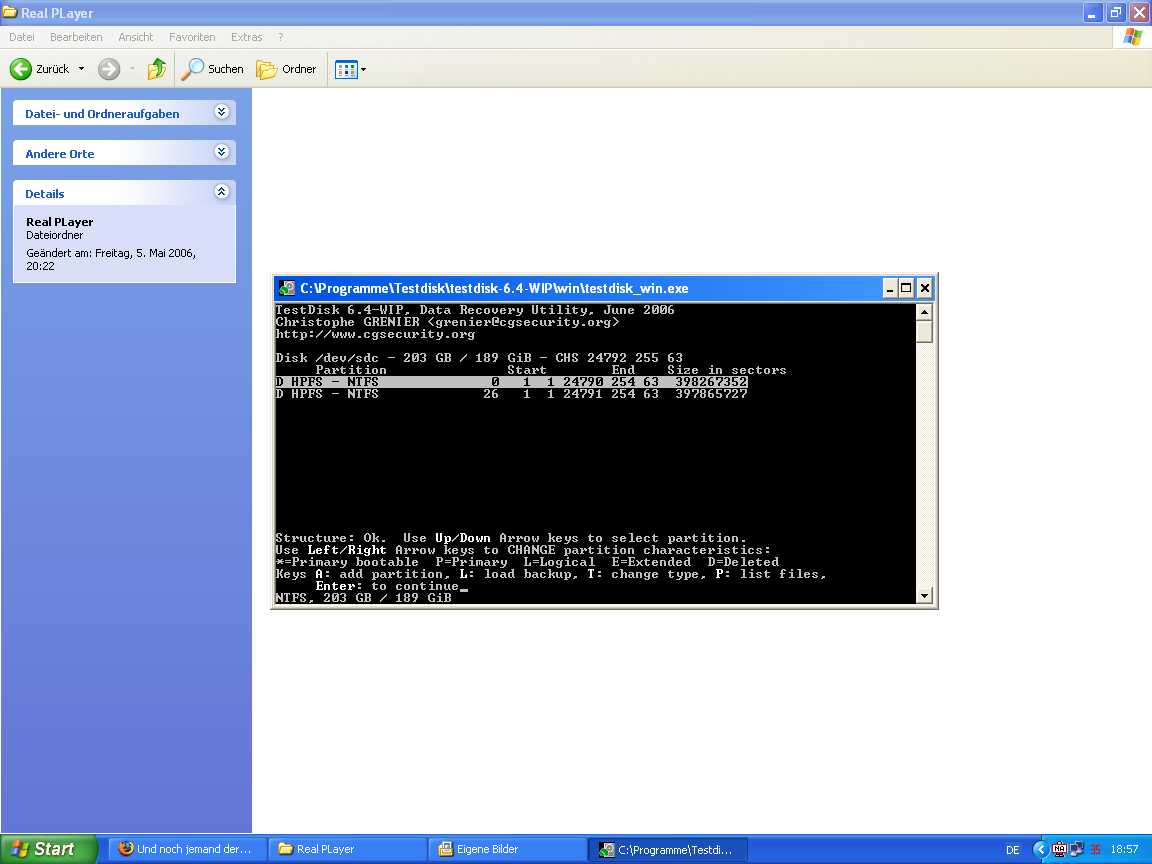The width and height of the screenshot is (1152, 864).
Task: Click Andere Orte header text
Action: tap(60, 154)
